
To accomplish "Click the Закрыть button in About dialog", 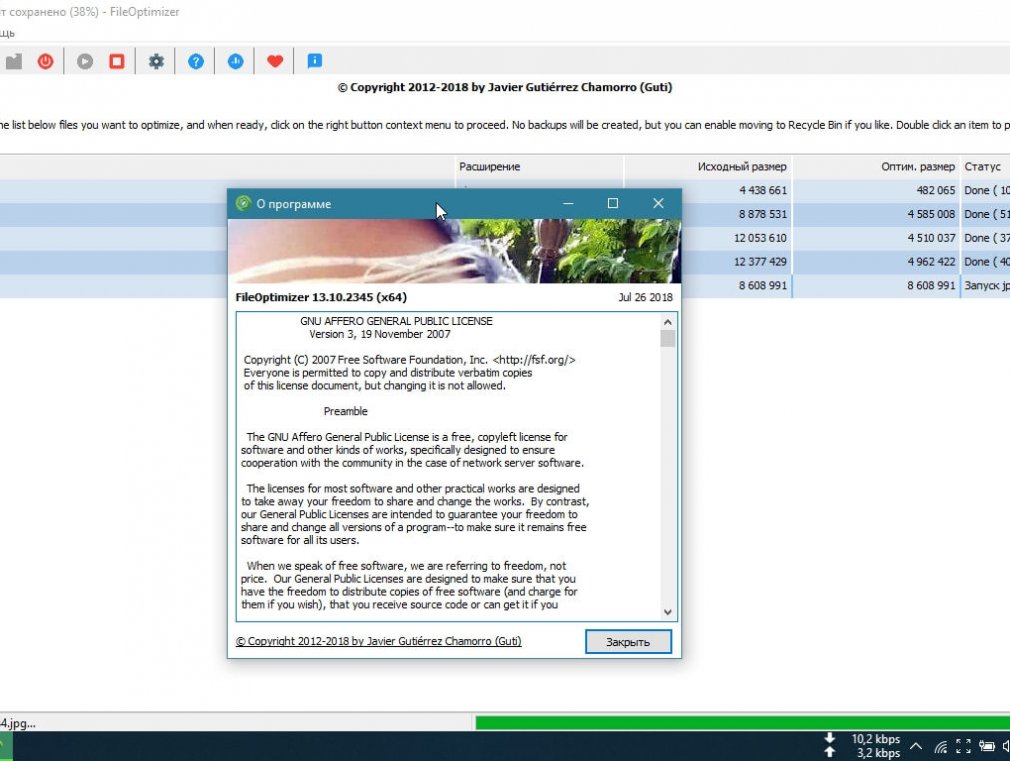I will coord(628,642).
